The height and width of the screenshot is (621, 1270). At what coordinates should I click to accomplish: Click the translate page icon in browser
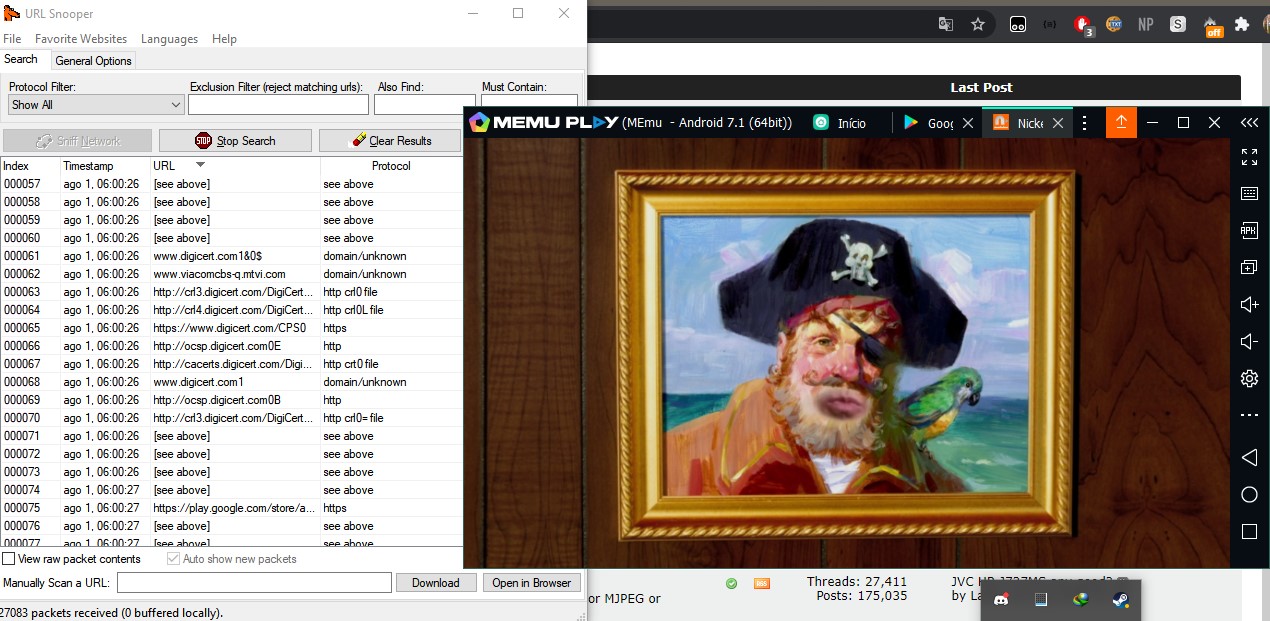(x=945, y=24)
